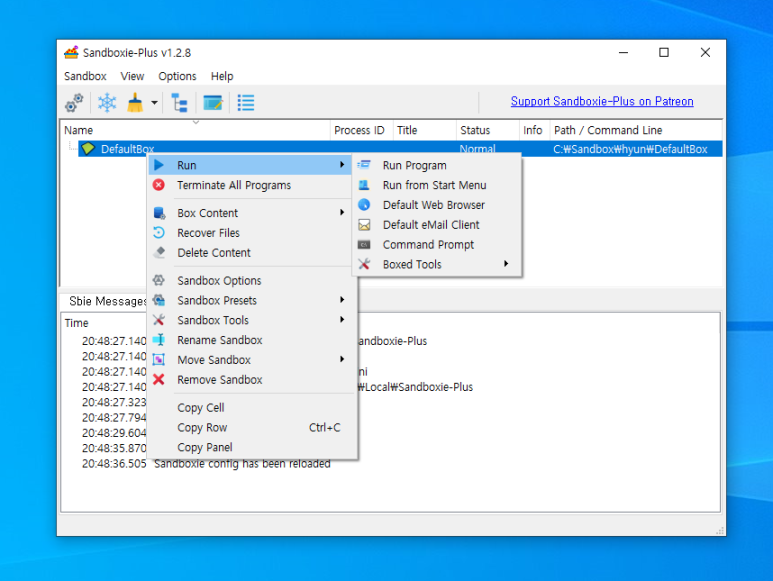Click the broom cleanup toolbar icon
The height and width of the screenshot is (581, 773).
tap(135, 103)
